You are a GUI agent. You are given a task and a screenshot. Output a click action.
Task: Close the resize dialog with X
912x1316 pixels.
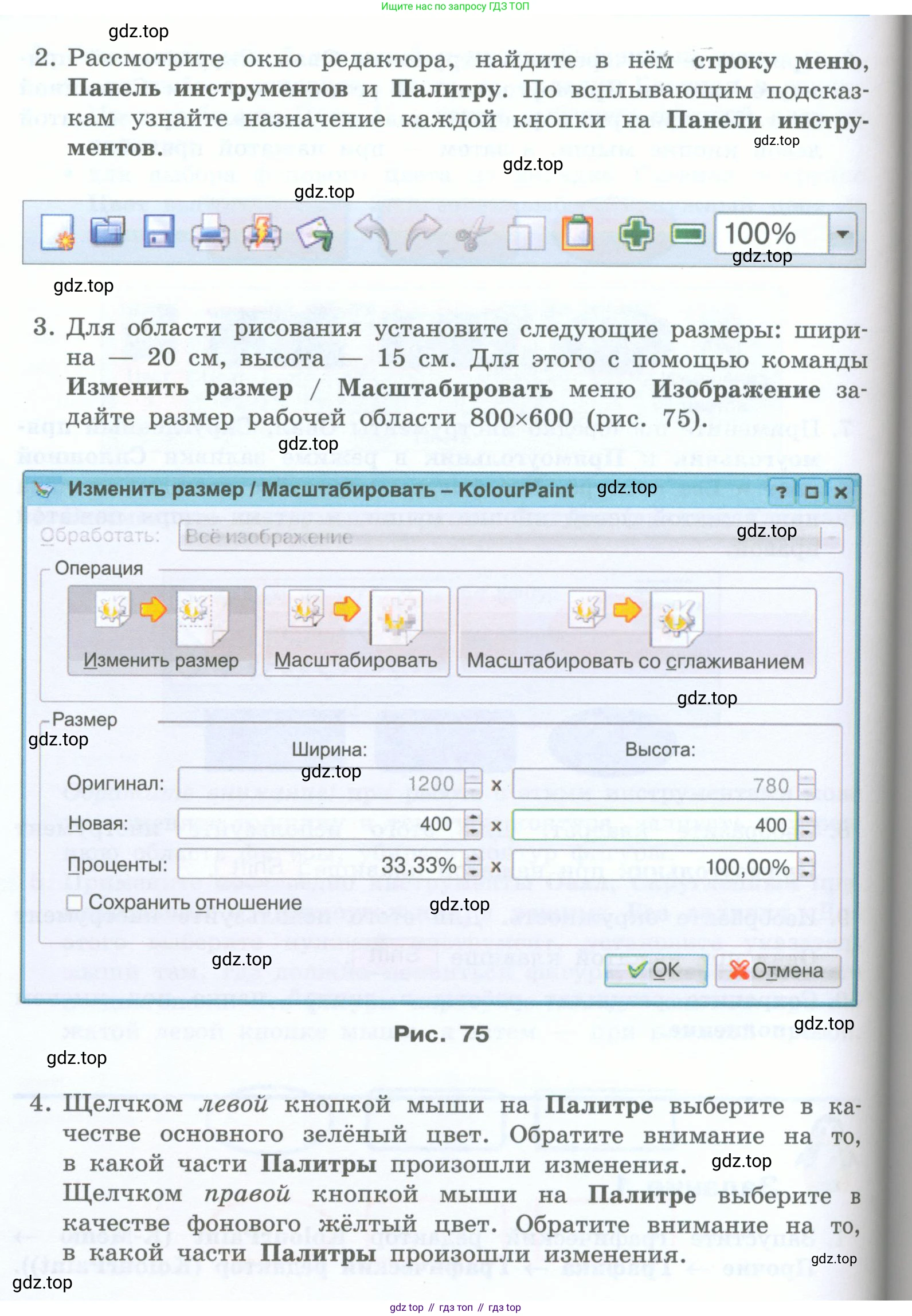841,492
